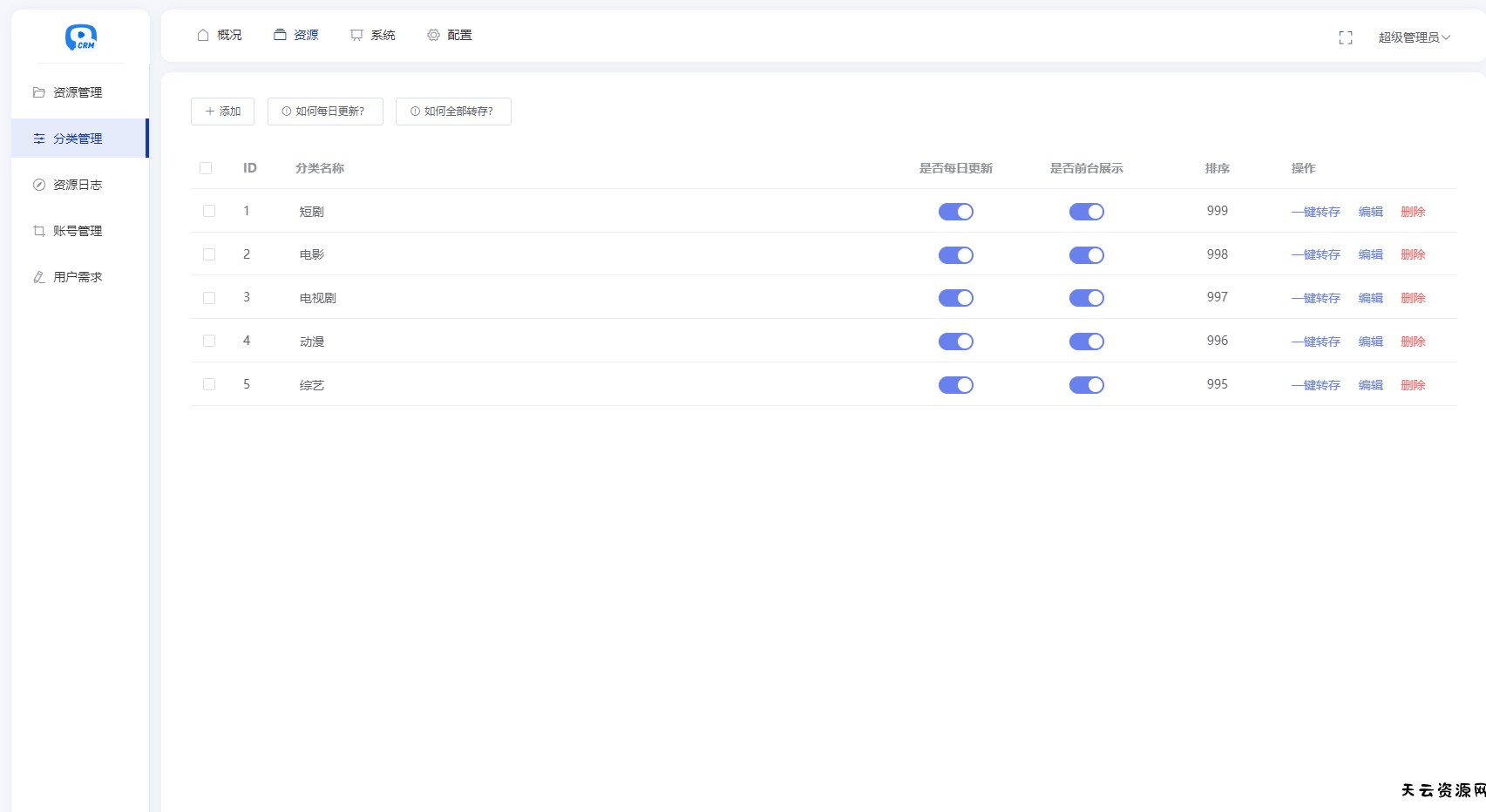Toggle fullscreen mode icon

pos(1346,37)
